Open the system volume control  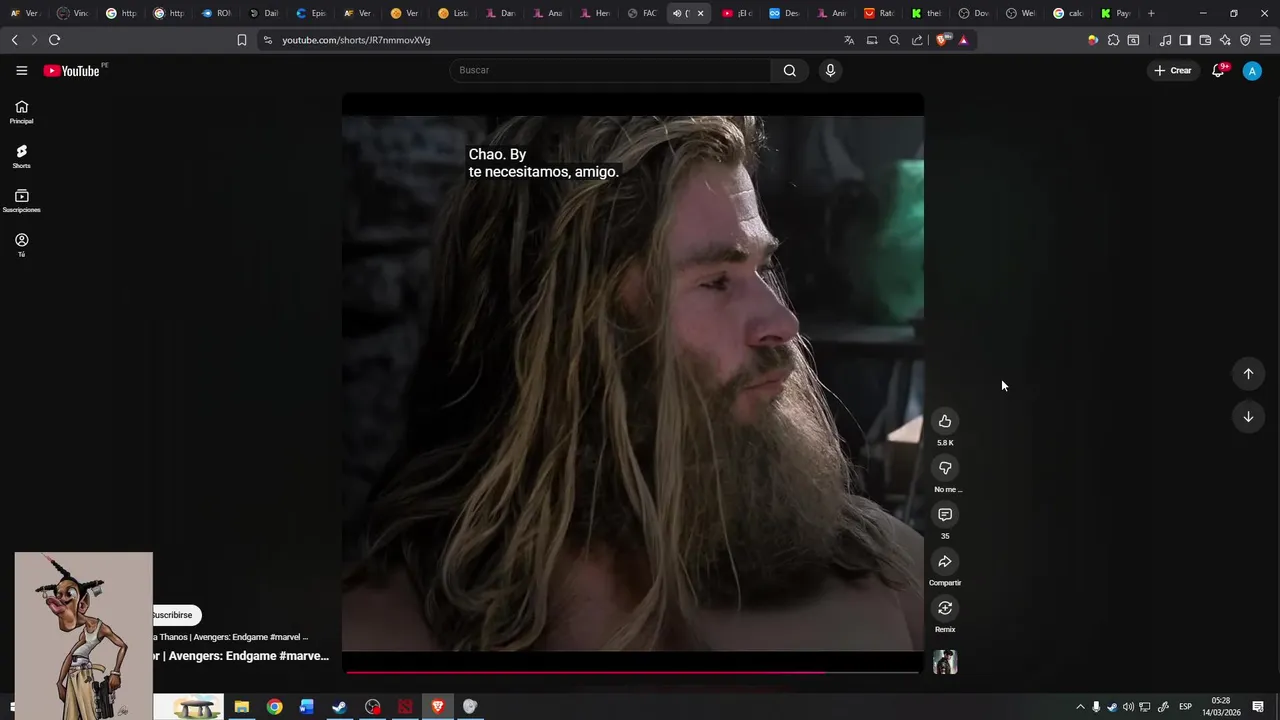[x=1129, y=707]
